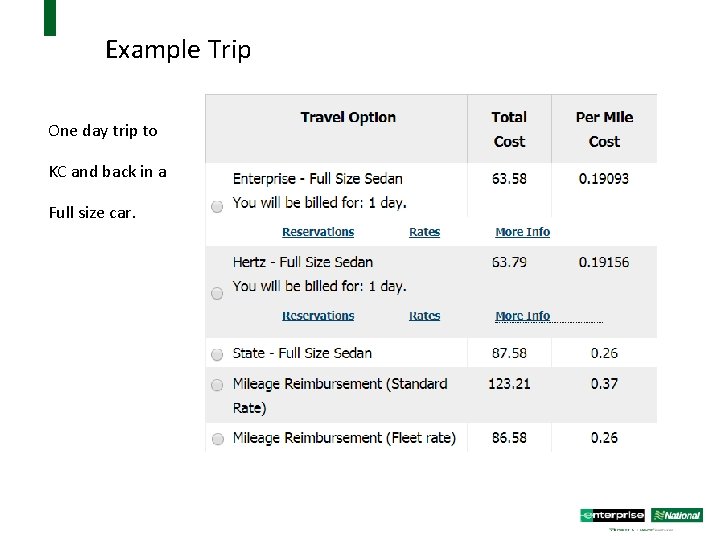This screenshot has width=720, height=540.
Task: Select the Enterprise Full Size Sedan radio button
Action: pyautogui.click(x=217, y=207)
